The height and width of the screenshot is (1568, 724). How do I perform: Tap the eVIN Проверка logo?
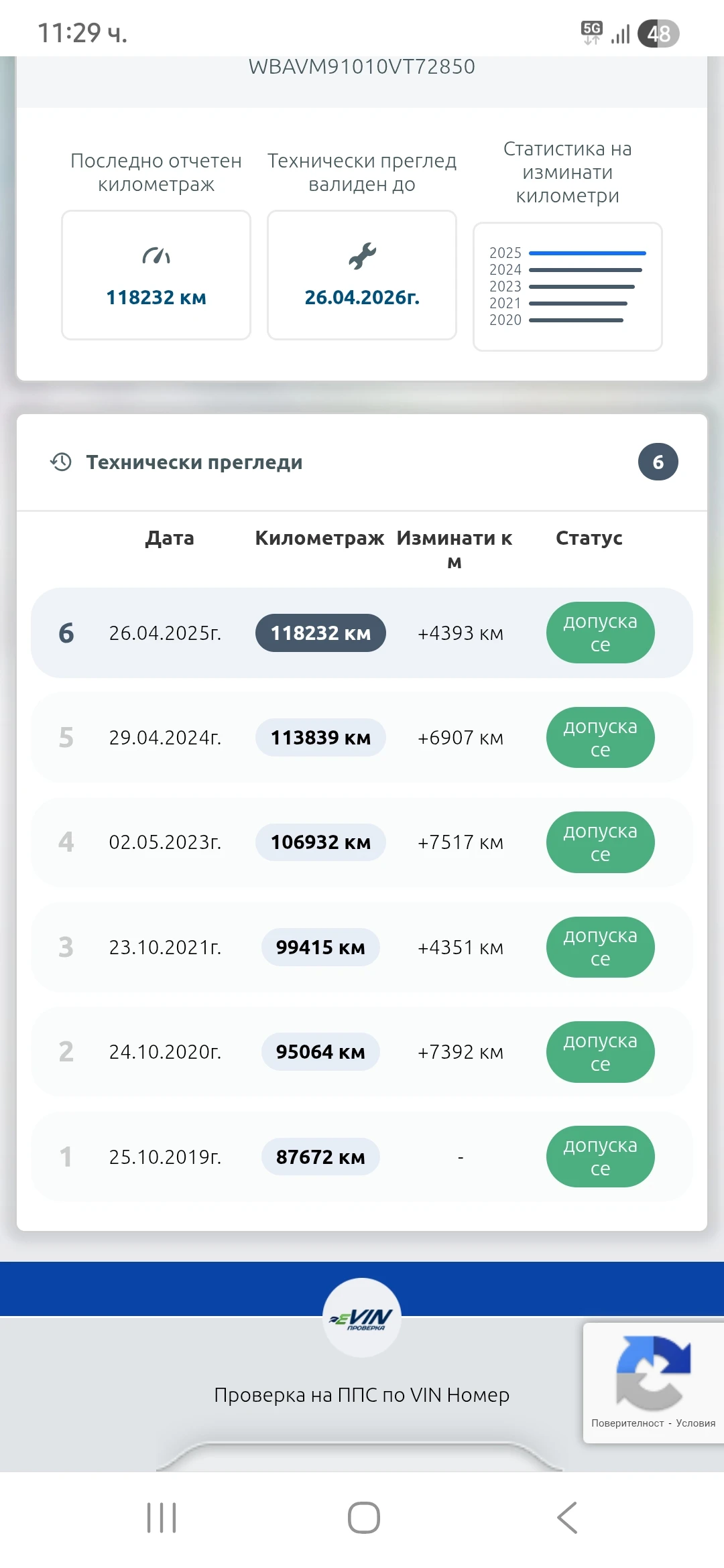362,1318
